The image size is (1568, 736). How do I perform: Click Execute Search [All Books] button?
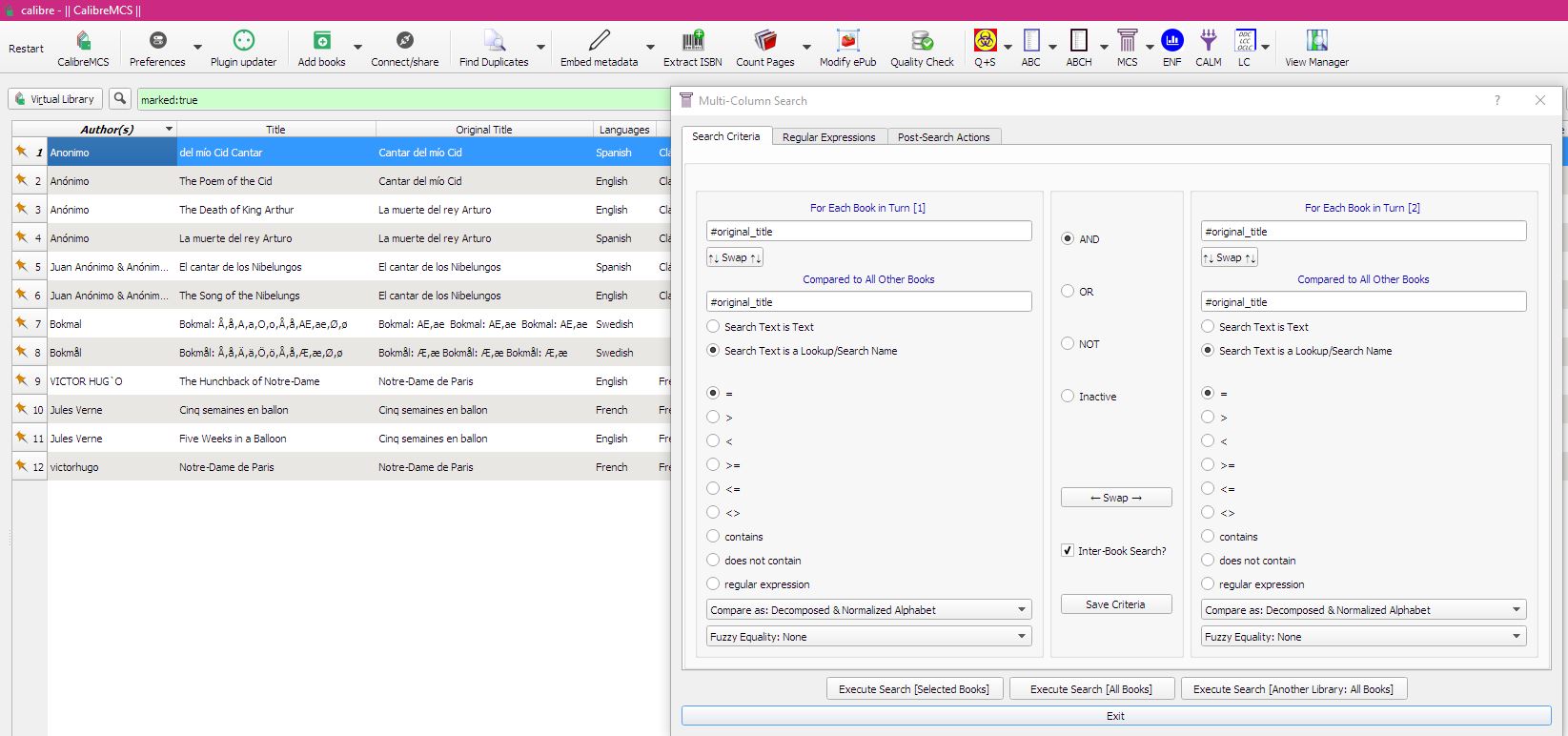(1090, 689)
